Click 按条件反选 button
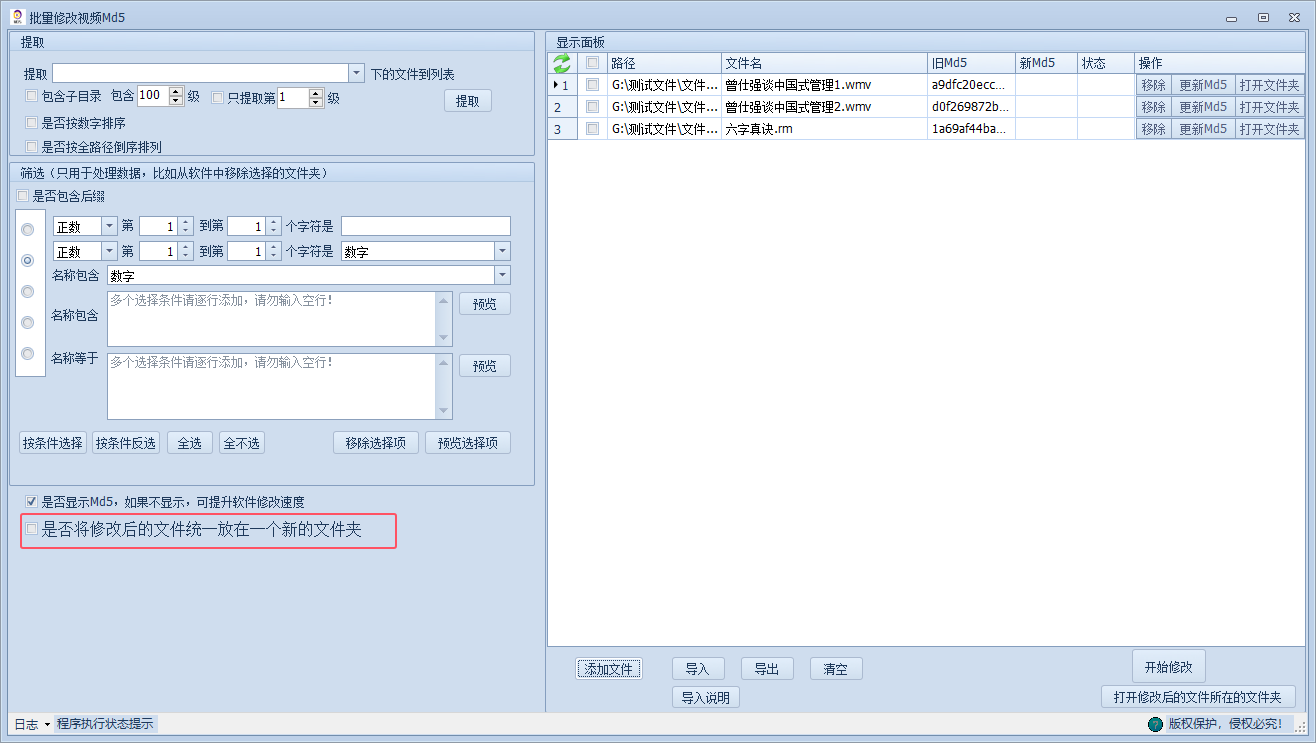This screenshot has width=1316, height=743. [125, 443]
